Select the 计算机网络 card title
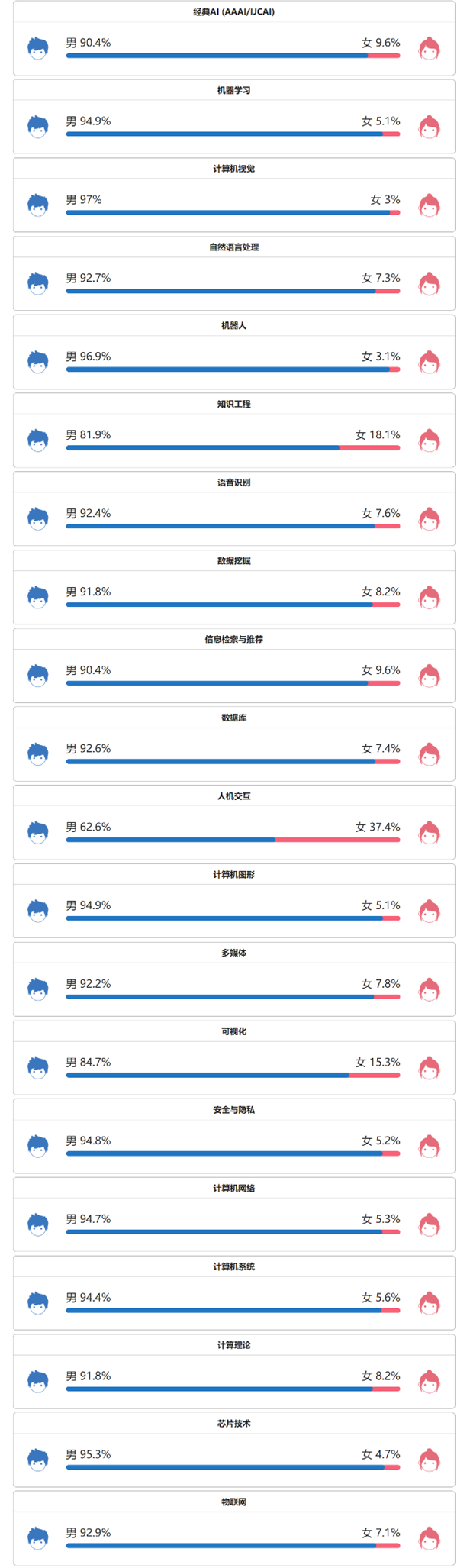470x1568 pixels. 234,1189
